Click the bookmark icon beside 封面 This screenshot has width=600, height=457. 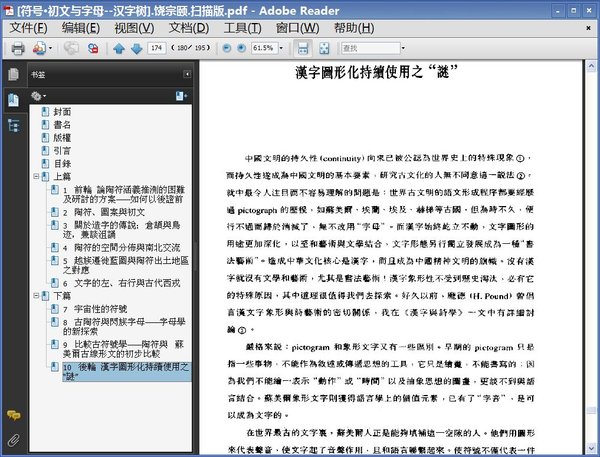[46, 112]
